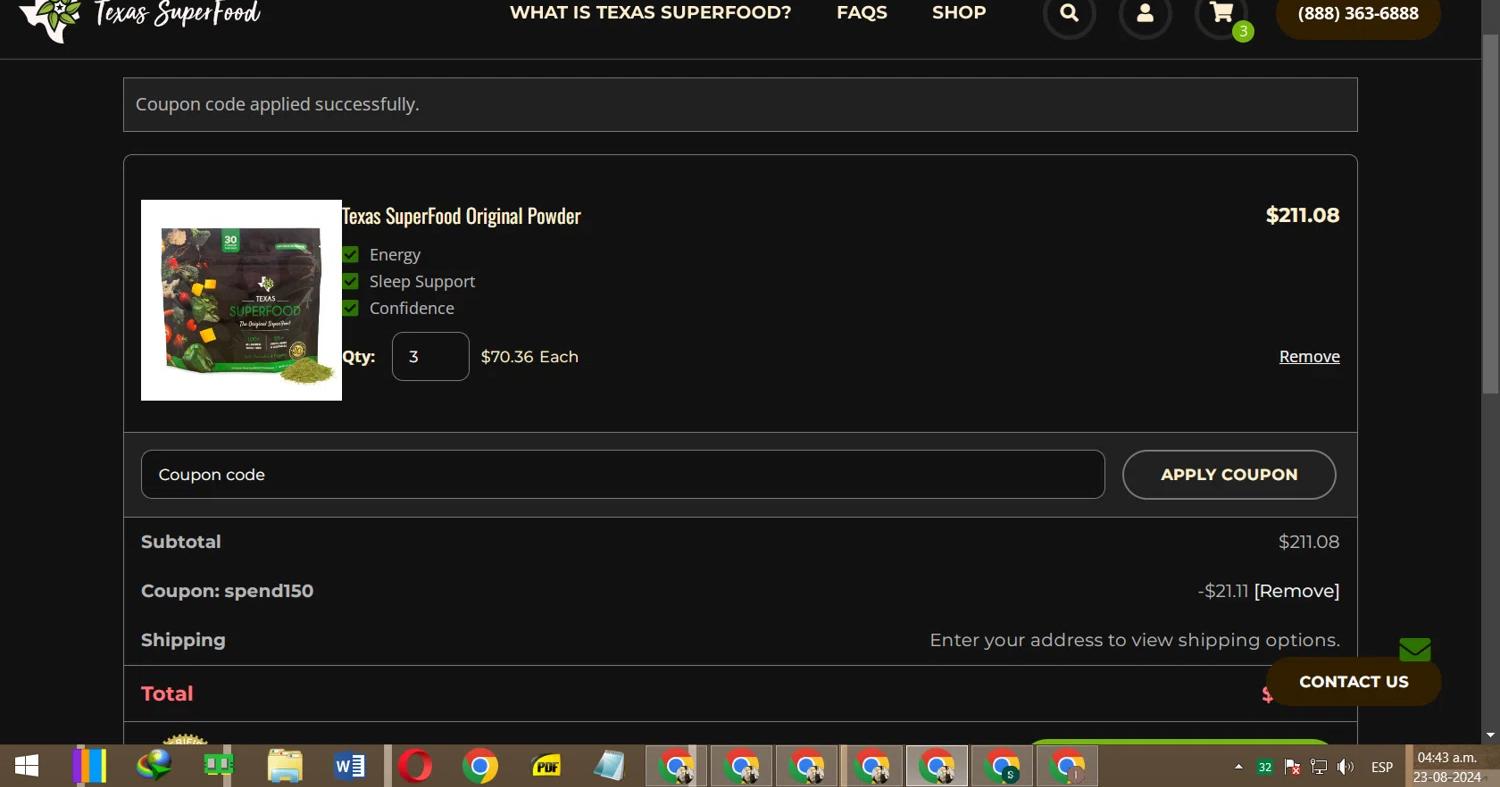Open the volume speaker tray icon

point(1346,767)
